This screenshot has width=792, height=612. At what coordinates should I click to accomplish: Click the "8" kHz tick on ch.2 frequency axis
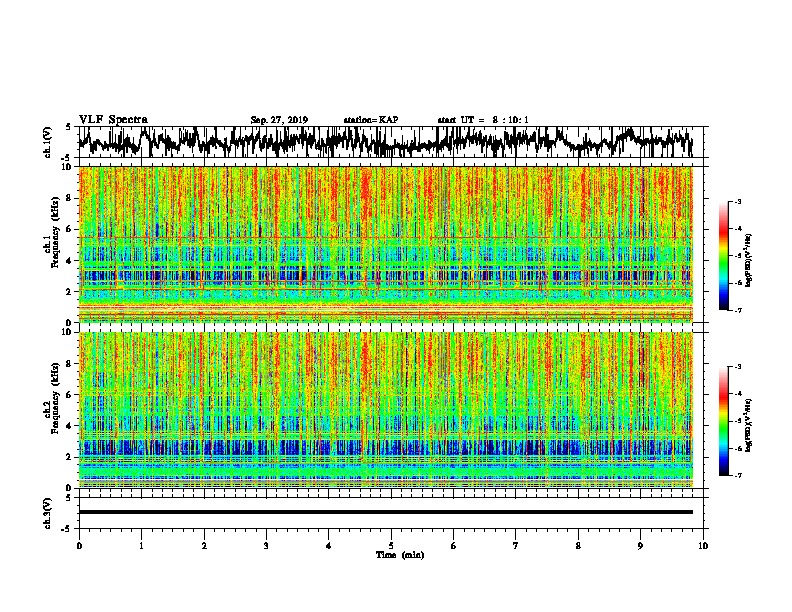pyautogui.click(x=69, y=364)
